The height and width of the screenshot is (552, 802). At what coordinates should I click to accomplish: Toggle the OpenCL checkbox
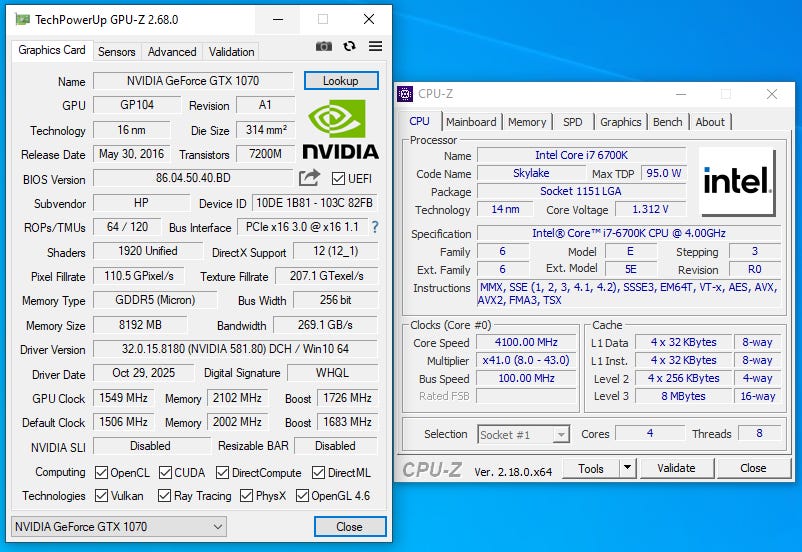(x=101, y=473)
